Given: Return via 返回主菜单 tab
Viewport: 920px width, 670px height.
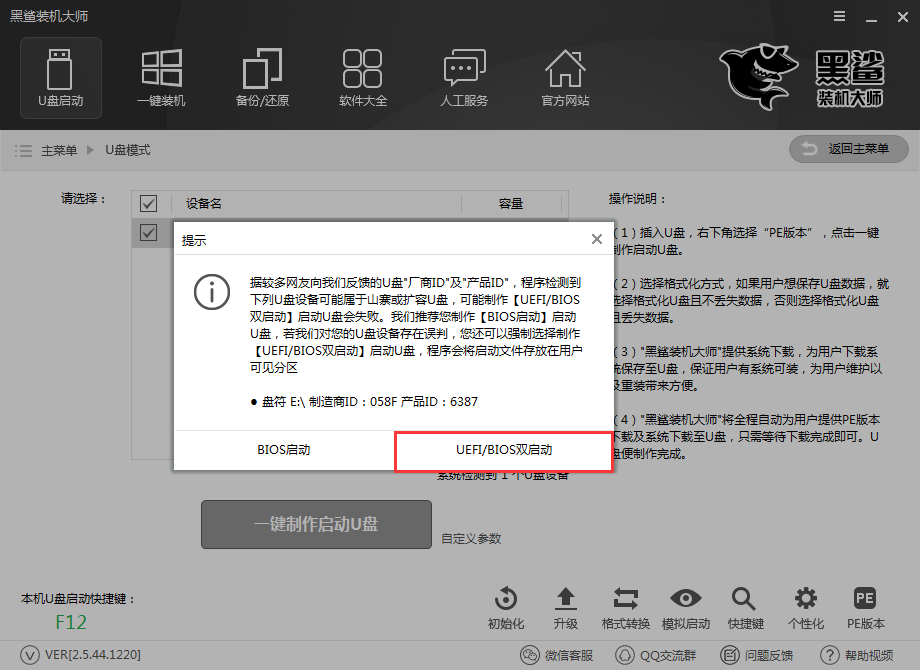Looking at the screenshot, I should pyautogui.click(x=848, y=149).
